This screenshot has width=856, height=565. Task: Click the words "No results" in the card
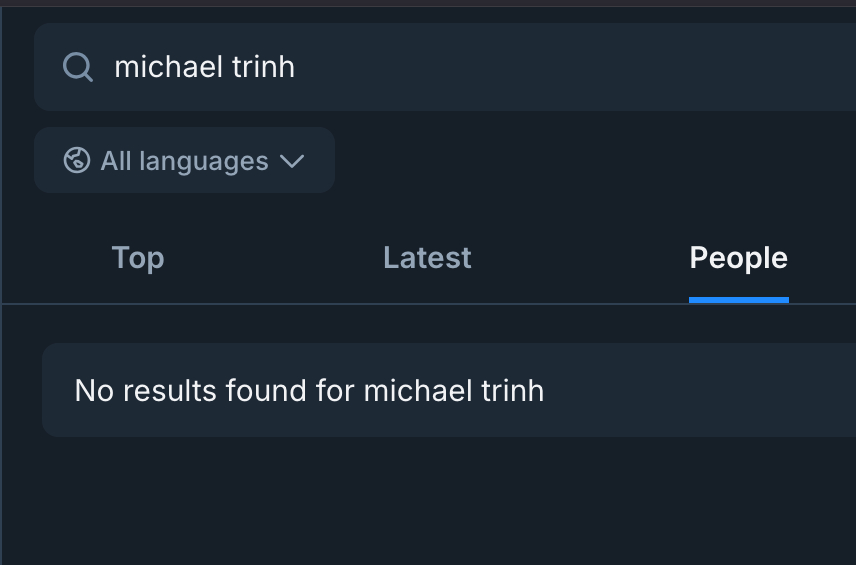click(134, 390)
